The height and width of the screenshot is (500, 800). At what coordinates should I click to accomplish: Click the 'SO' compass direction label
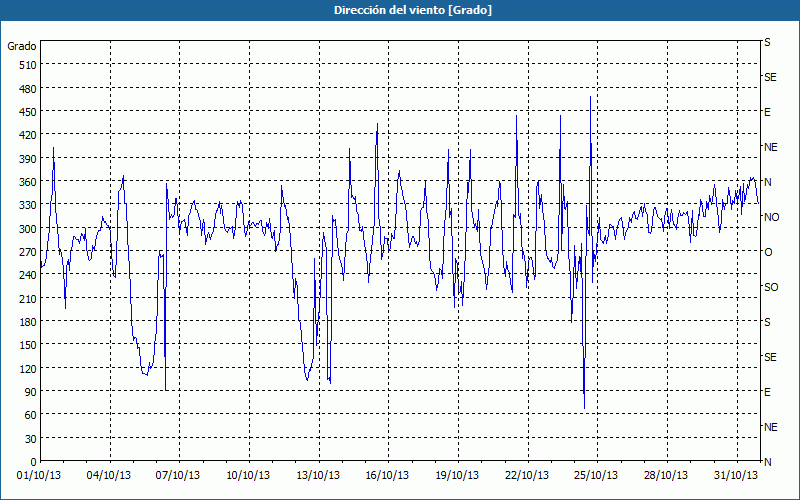pos(771,287)
